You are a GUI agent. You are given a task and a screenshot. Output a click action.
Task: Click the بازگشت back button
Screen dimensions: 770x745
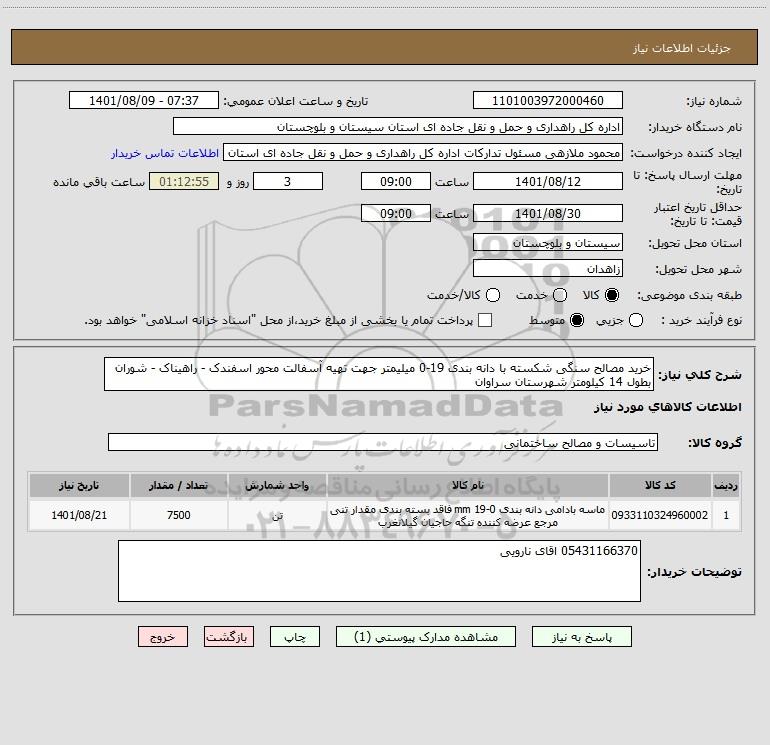pos(229,637)
